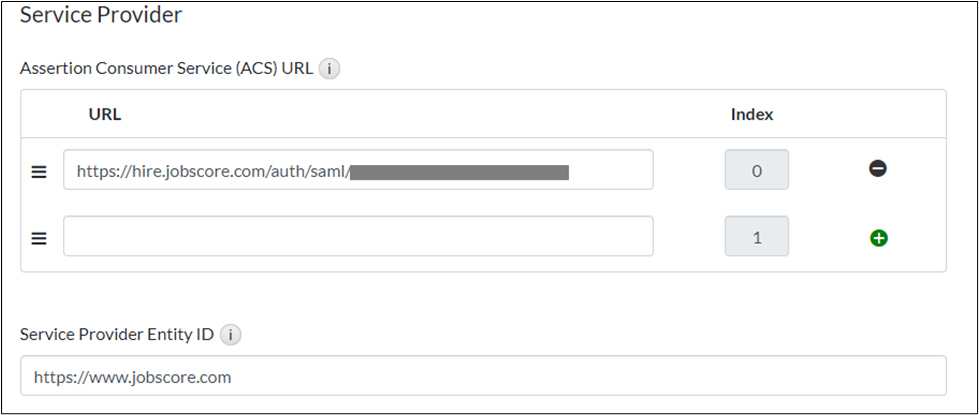The image size is (979, 415).
Task: Remove the first ACS URL with the minus icon
Action: pyautogui.click(x=878, y=169)
